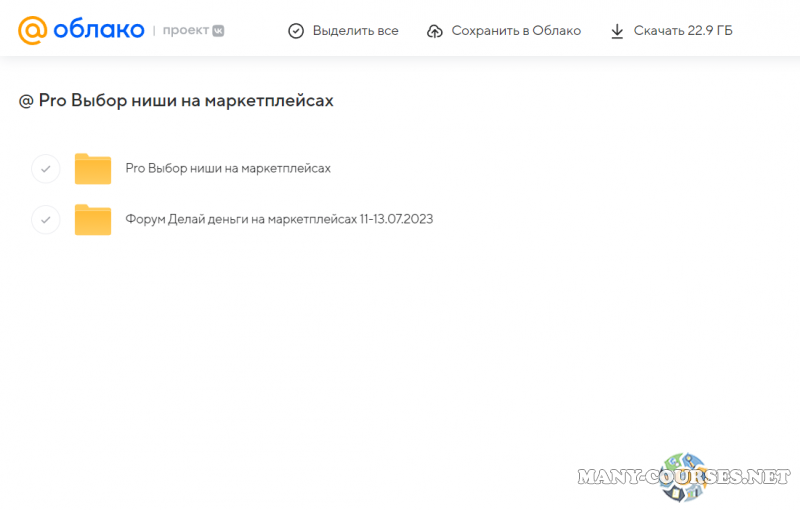Click the orange @ Облако logo icon
Screen dimensions: 800x510
click(33, 30)
